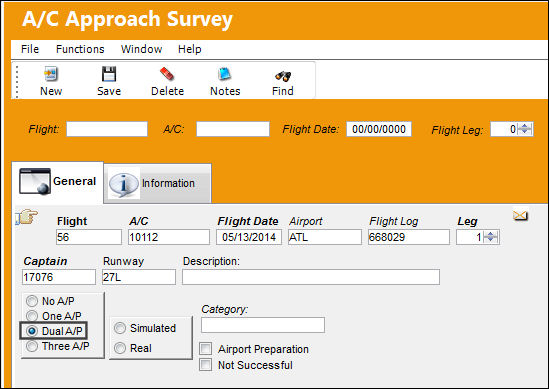Open the File menu
The image size is (549, 389).
(30, 49)
